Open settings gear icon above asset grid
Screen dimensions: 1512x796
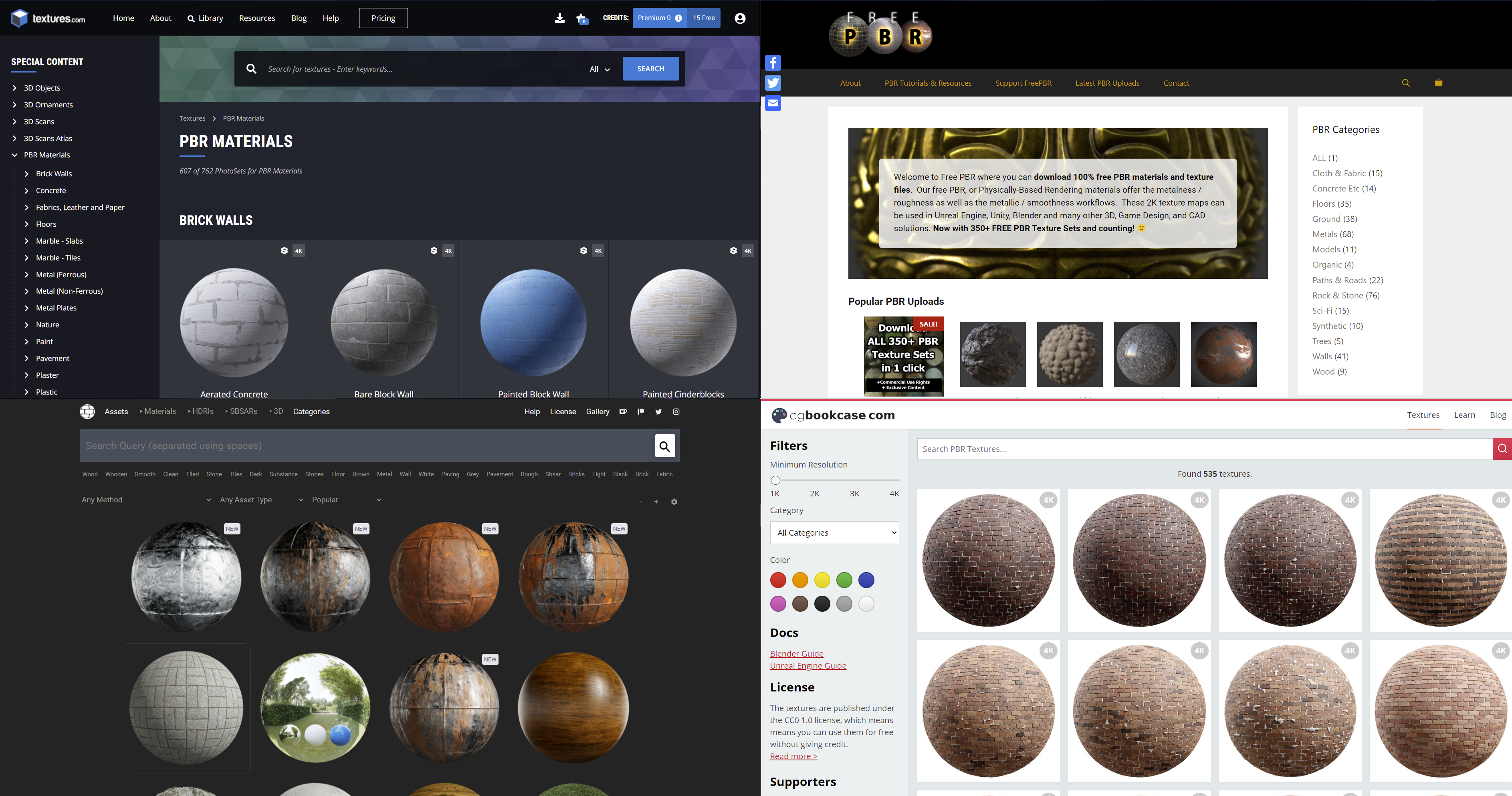[674, 502]
